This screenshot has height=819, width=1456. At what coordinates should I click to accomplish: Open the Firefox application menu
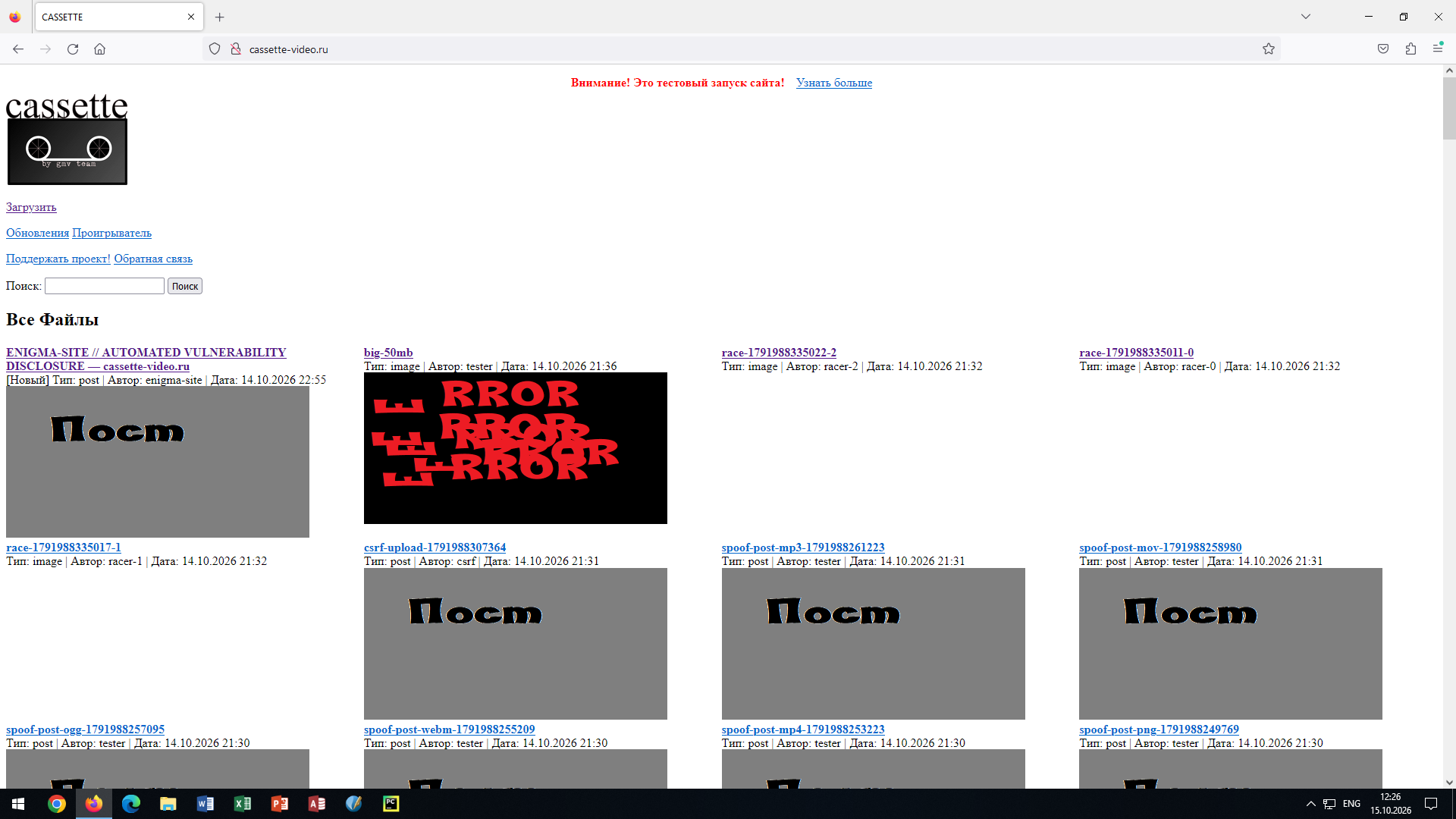click(1438, 49)
